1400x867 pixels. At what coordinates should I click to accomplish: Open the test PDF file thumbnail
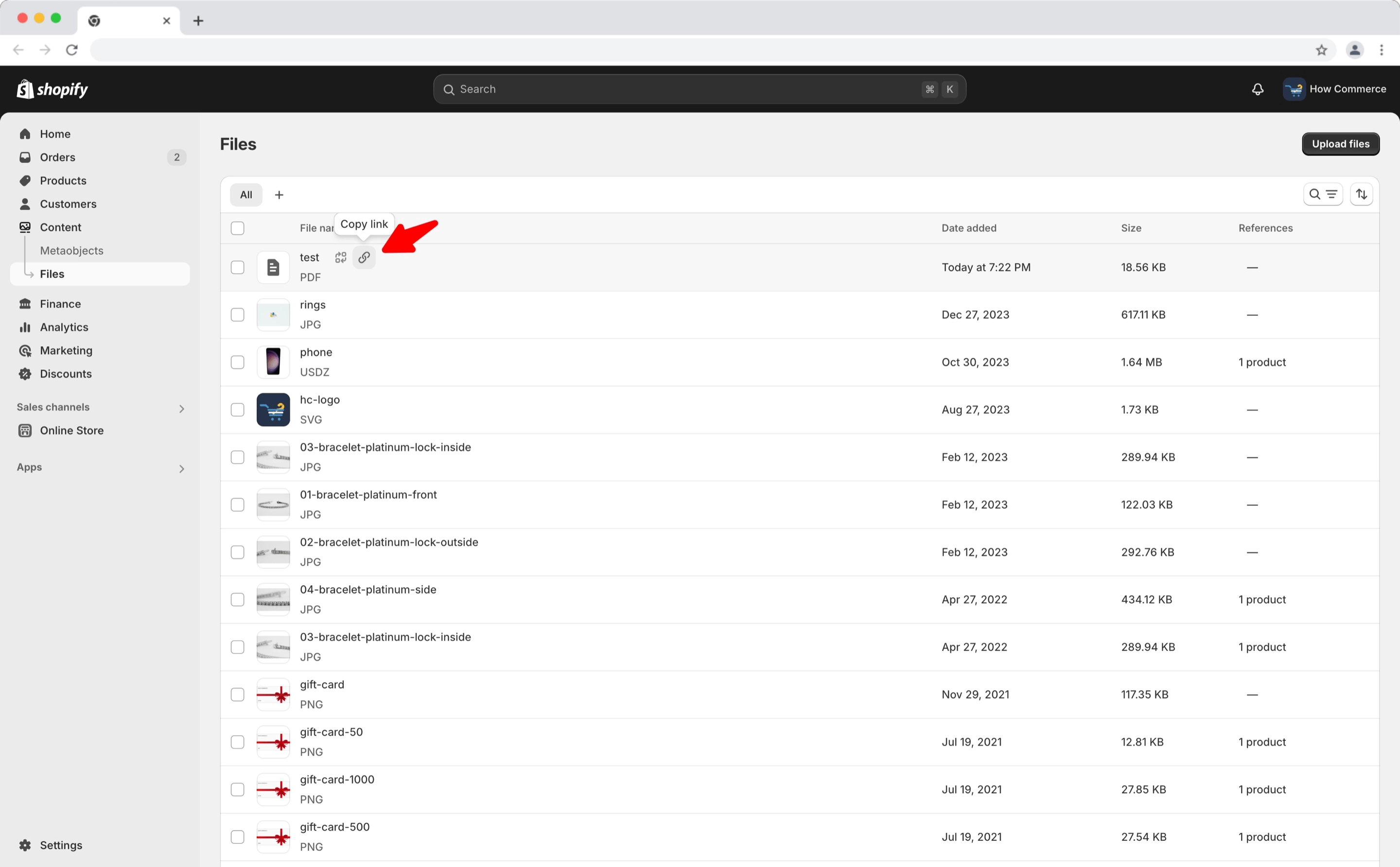(x=273, y=268)
